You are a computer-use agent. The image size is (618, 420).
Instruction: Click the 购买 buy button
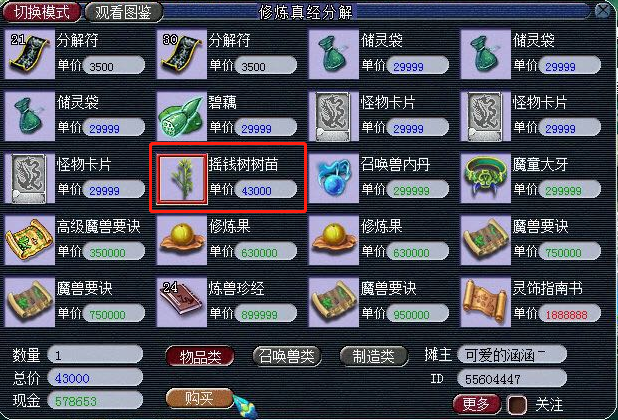pos(199,398)
